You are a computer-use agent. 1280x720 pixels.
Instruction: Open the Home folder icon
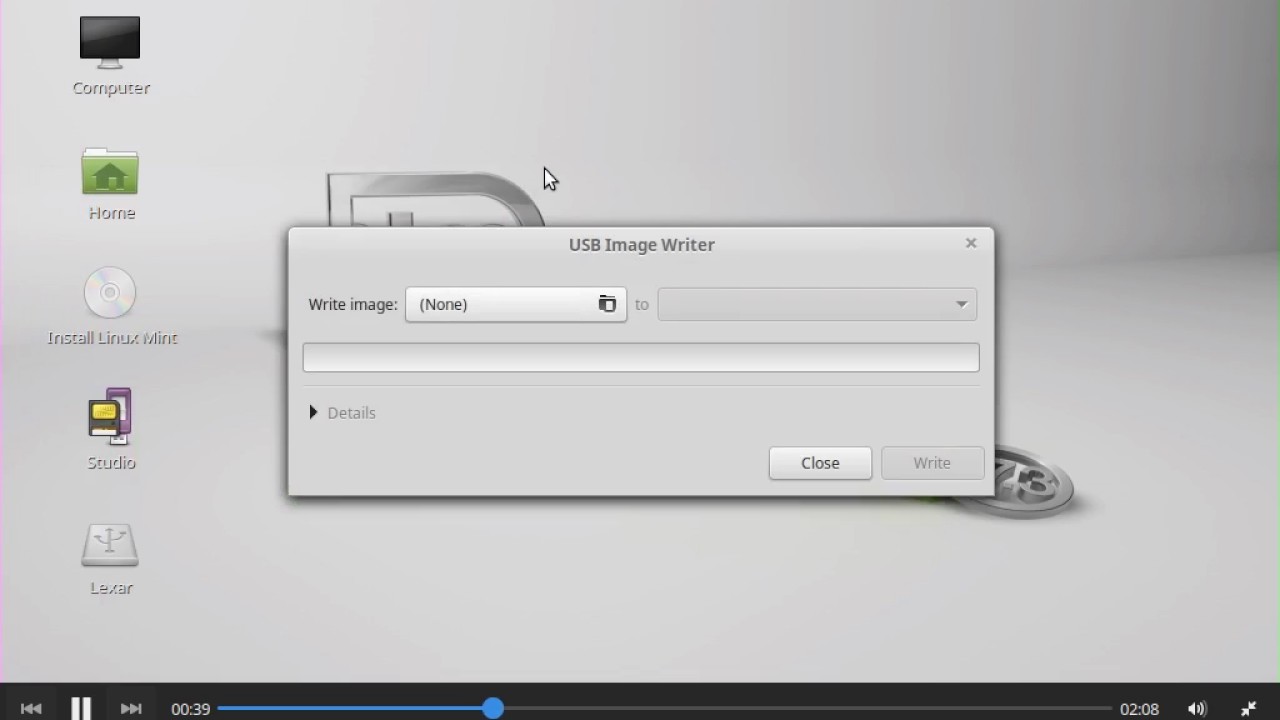(x=110, y=171)
